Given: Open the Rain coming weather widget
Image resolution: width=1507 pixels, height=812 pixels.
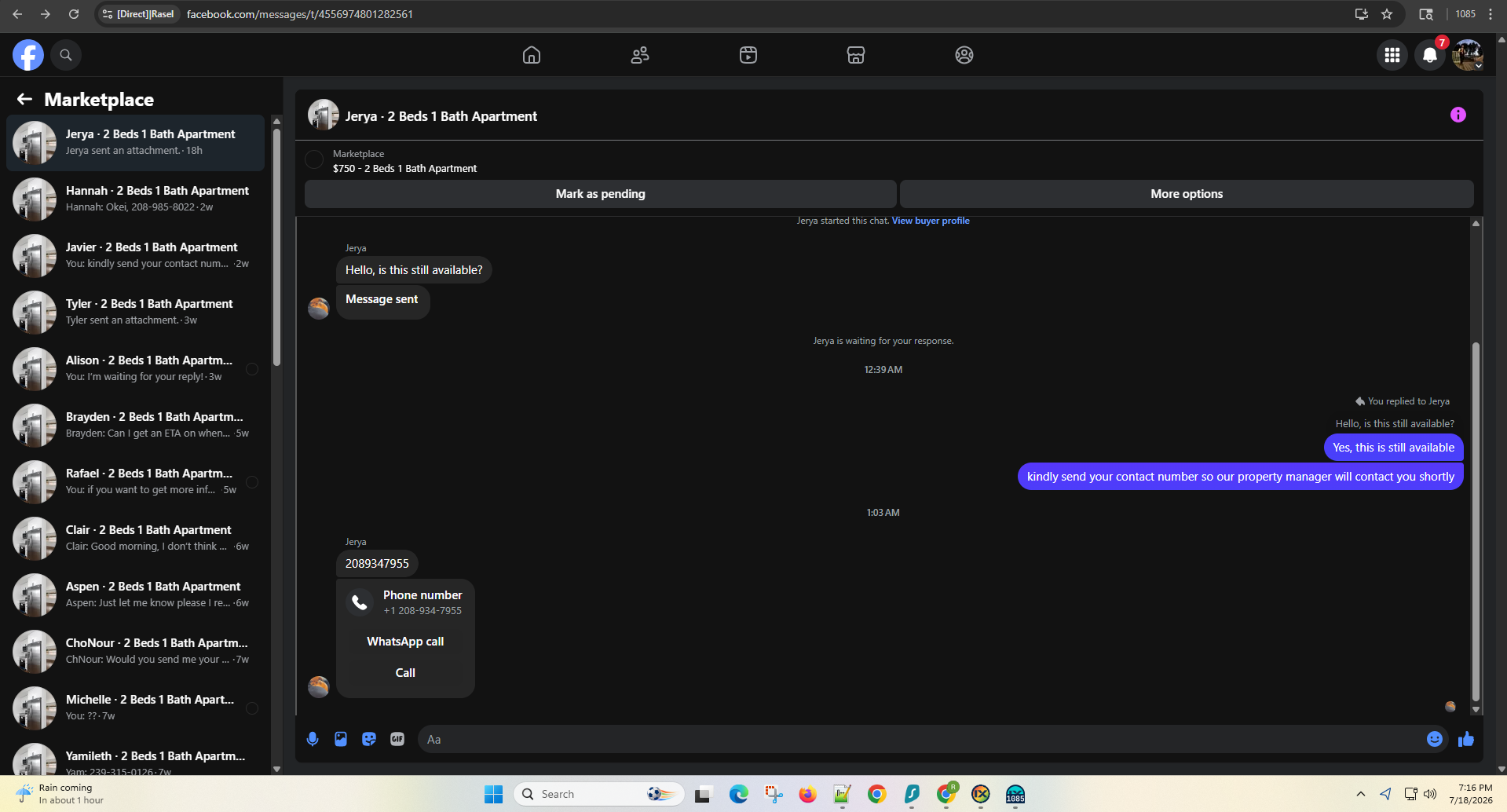Looking at the screenshot, I should click(60, 794).
